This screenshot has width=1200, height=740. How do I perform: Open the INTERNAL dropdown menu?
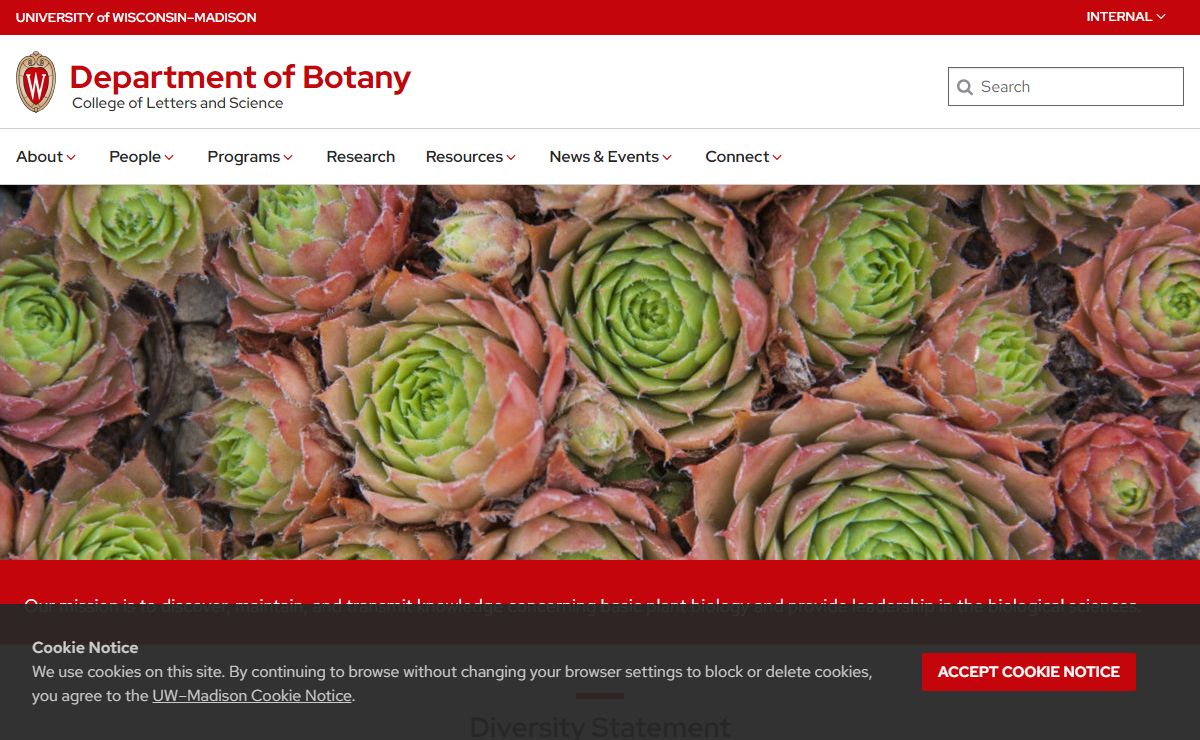(x=1126, y=17)
